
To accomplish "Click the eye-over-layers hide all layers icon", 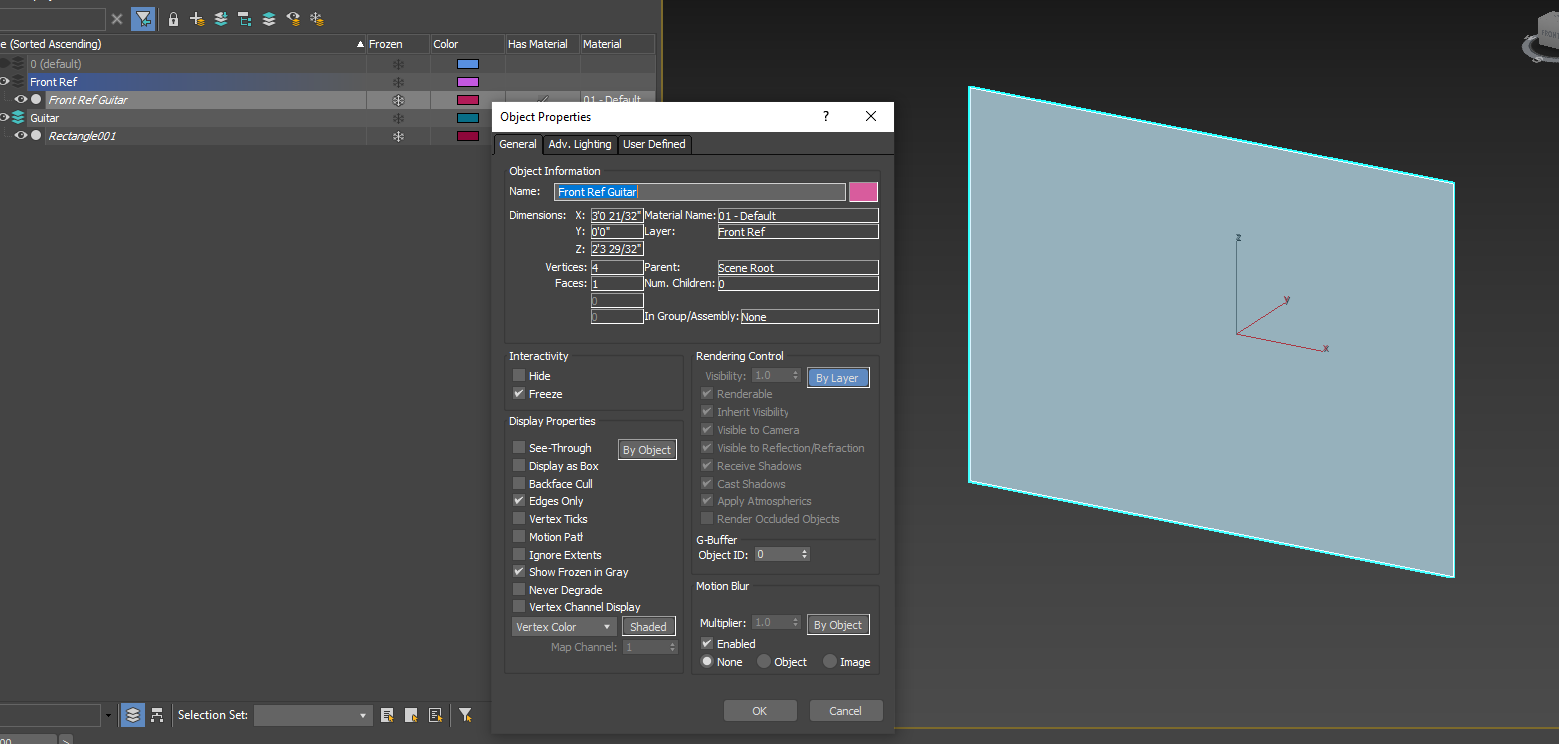I will point(293,19).
